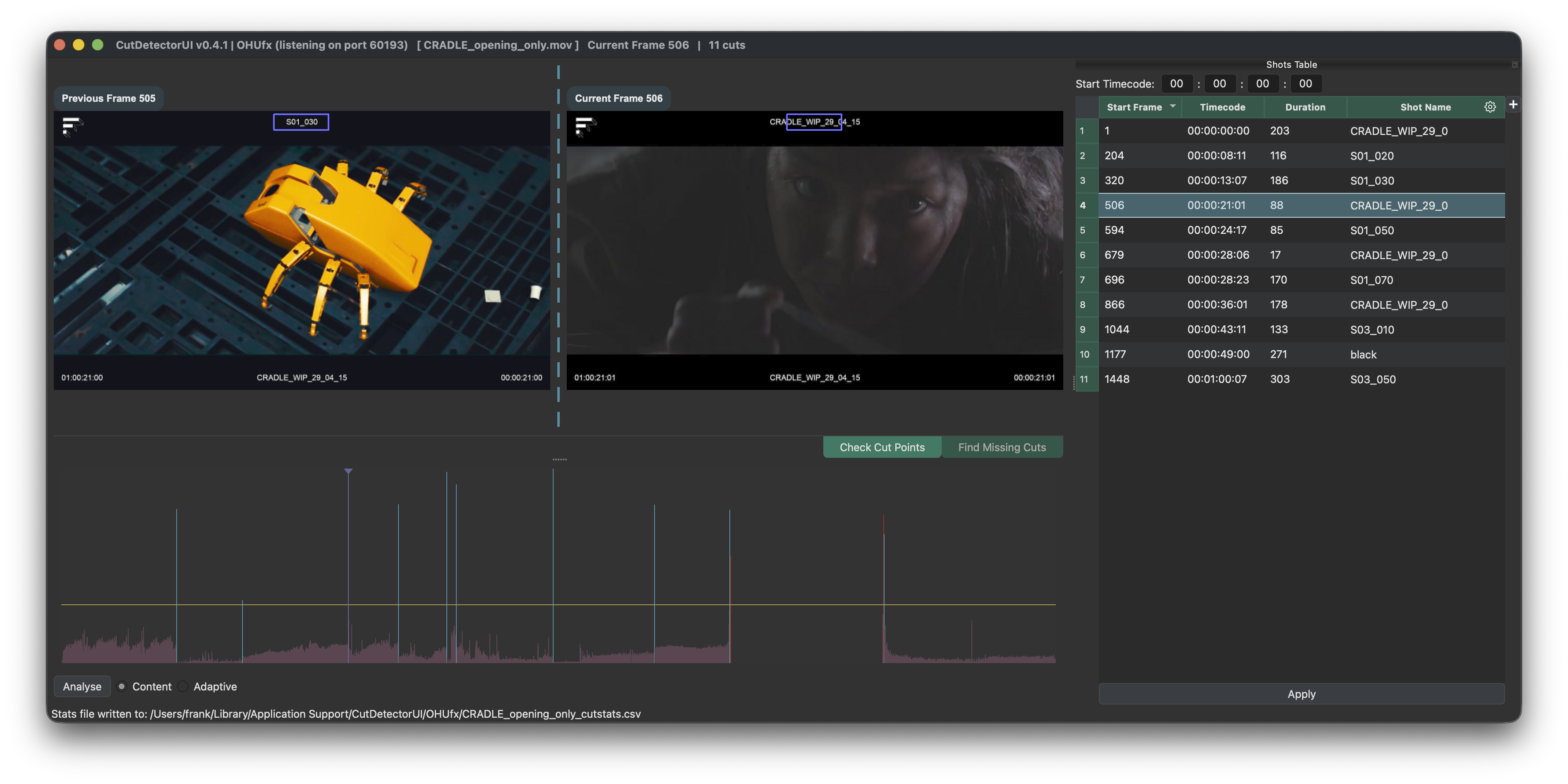Viewport: 1568px width, 784px height.
Task: Click the hours field of Start Timecode
Action: [1176, 84]
